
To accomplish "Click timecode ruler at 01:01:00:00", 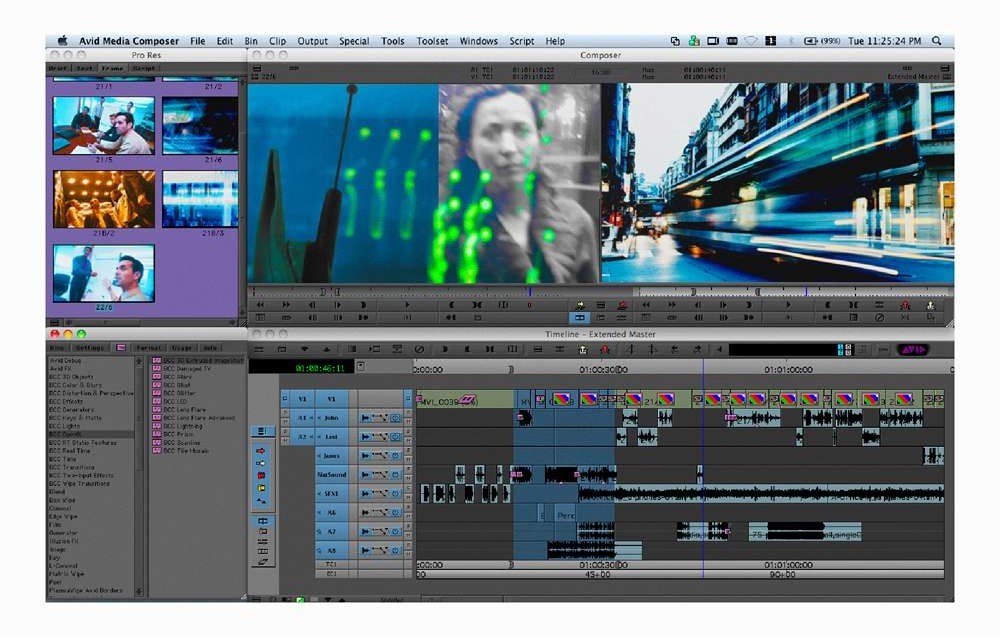I will pyautogui.click(x=788, y=369).
